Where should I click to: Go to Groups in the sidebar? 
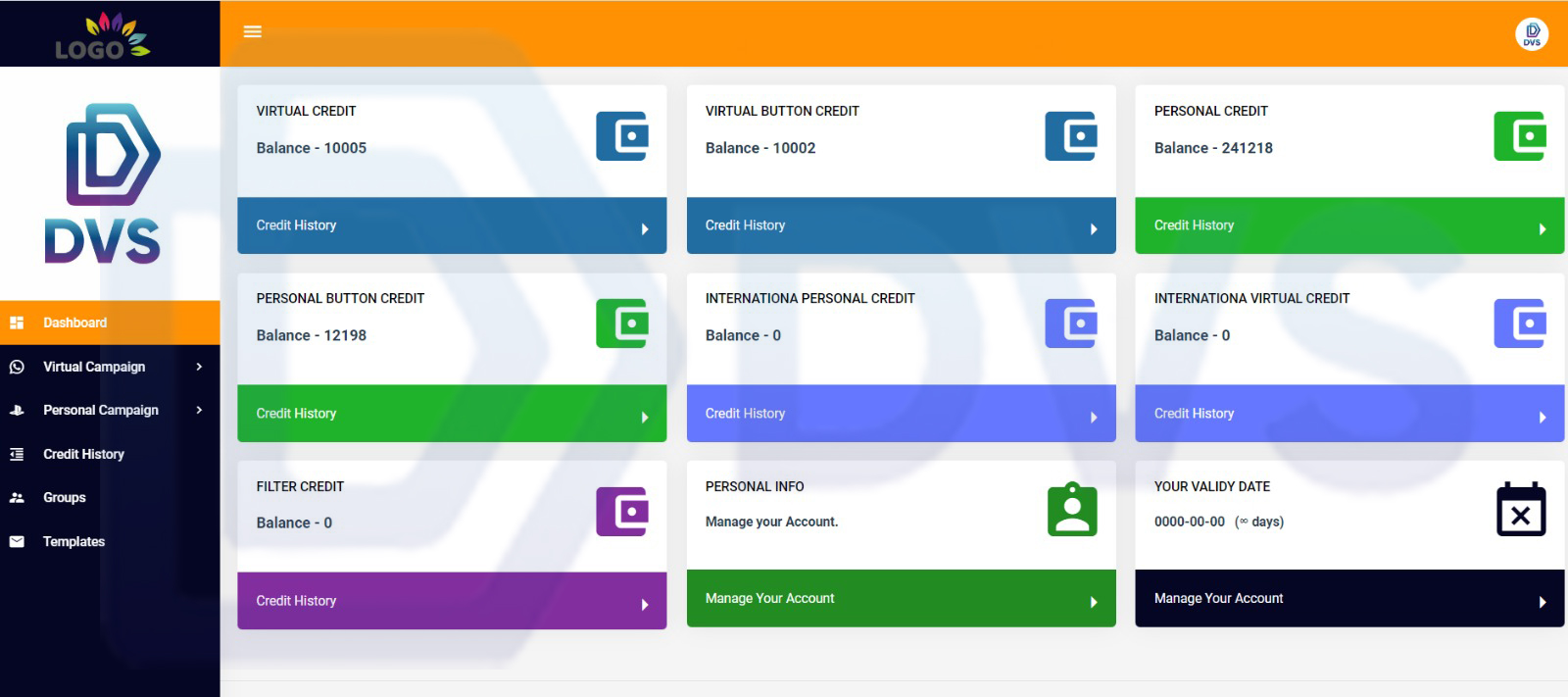click(x=65, y=498)
